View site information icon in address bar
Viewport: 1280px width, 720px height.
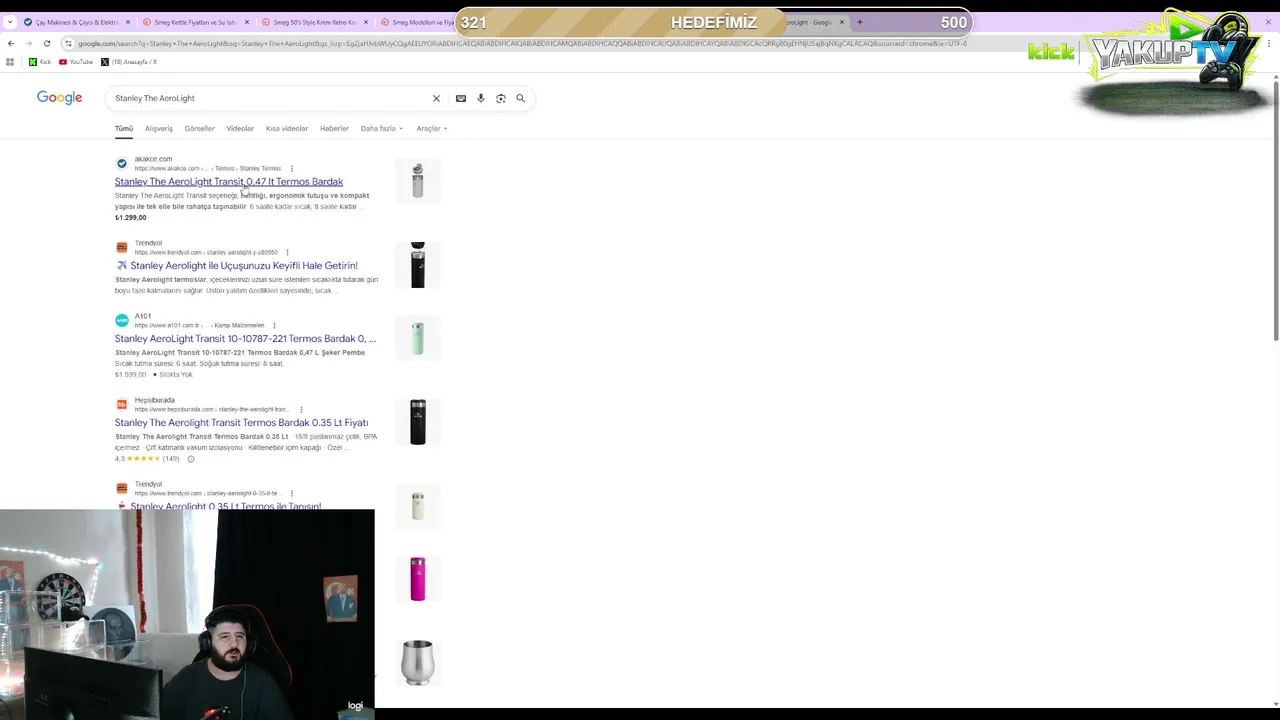[68, 44]
